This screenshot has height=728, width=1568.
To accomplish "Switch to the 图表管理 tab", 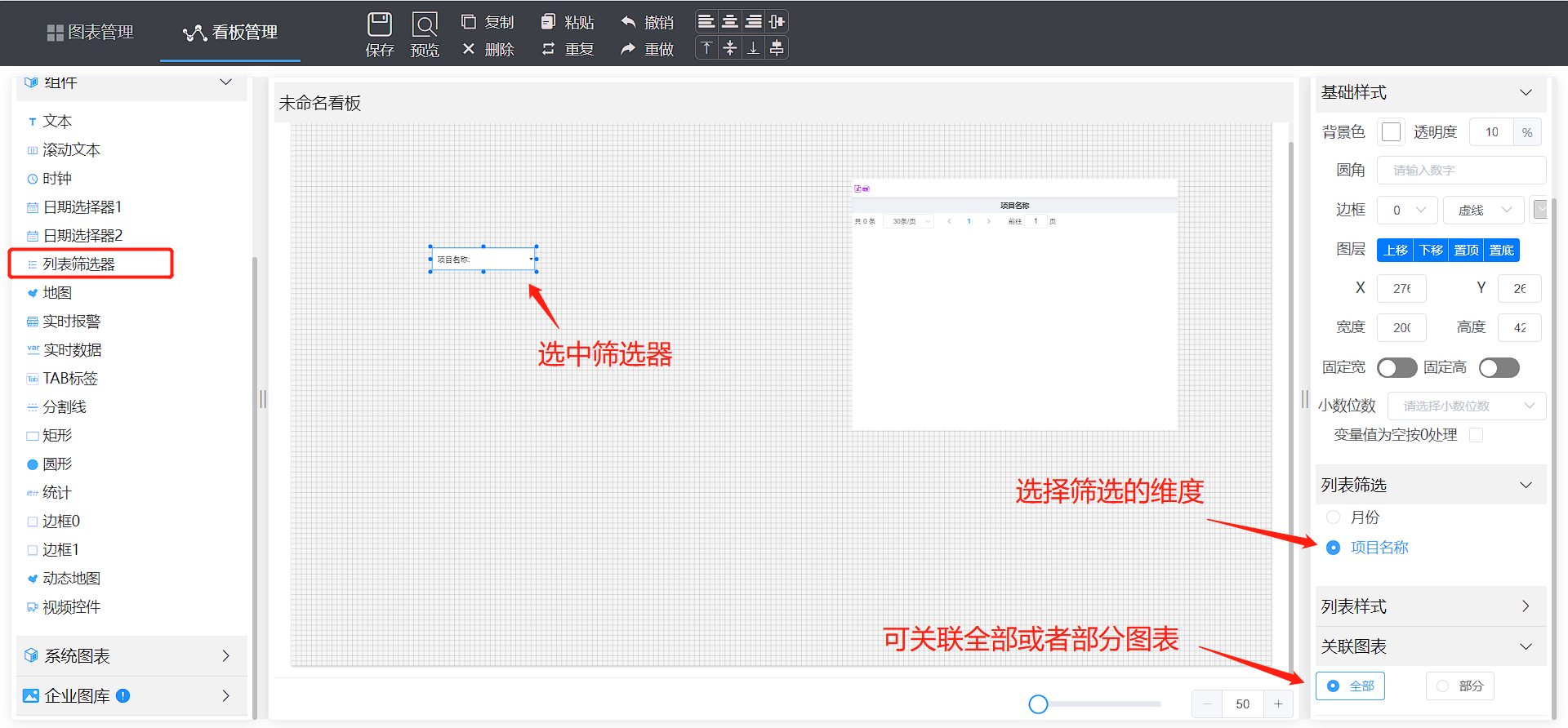I will point(90,33).
